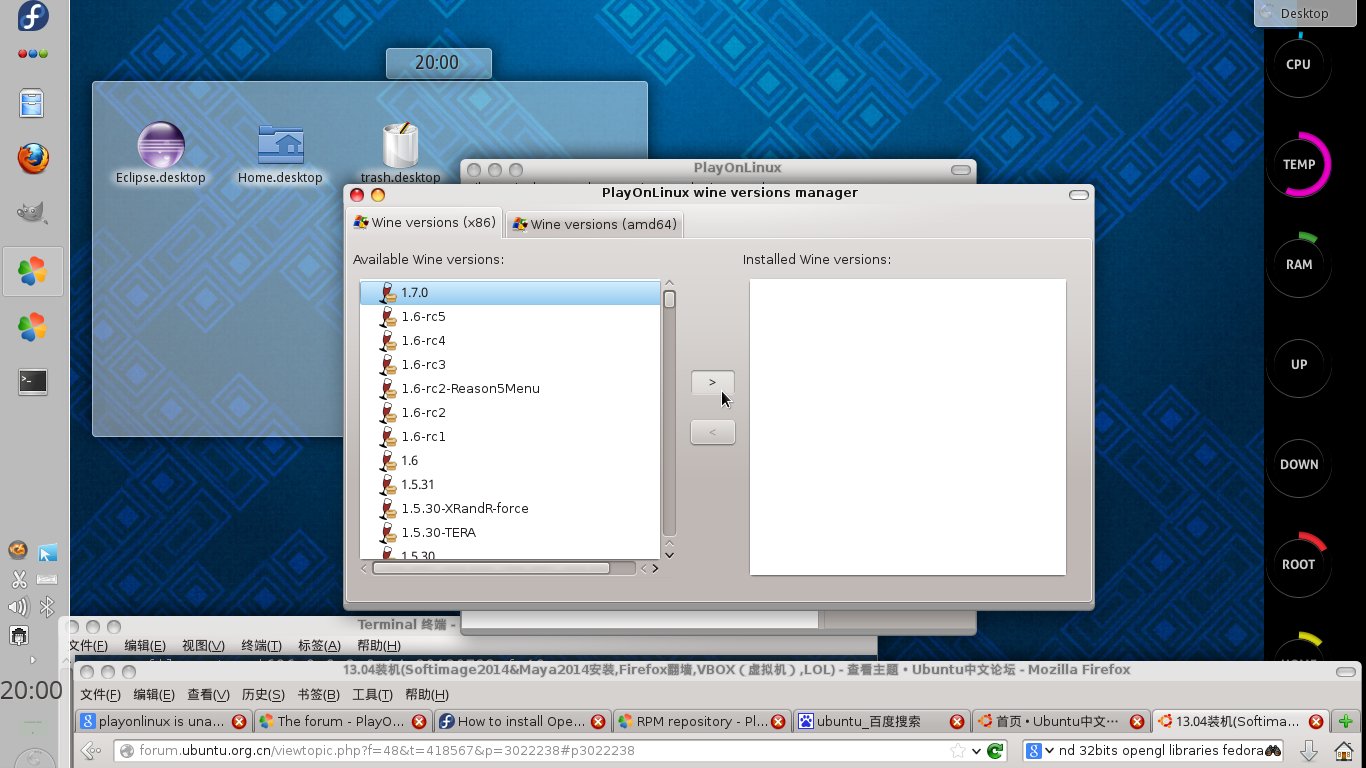Click the wine glass icon beside 1.5.31

(x=388, y=485)
